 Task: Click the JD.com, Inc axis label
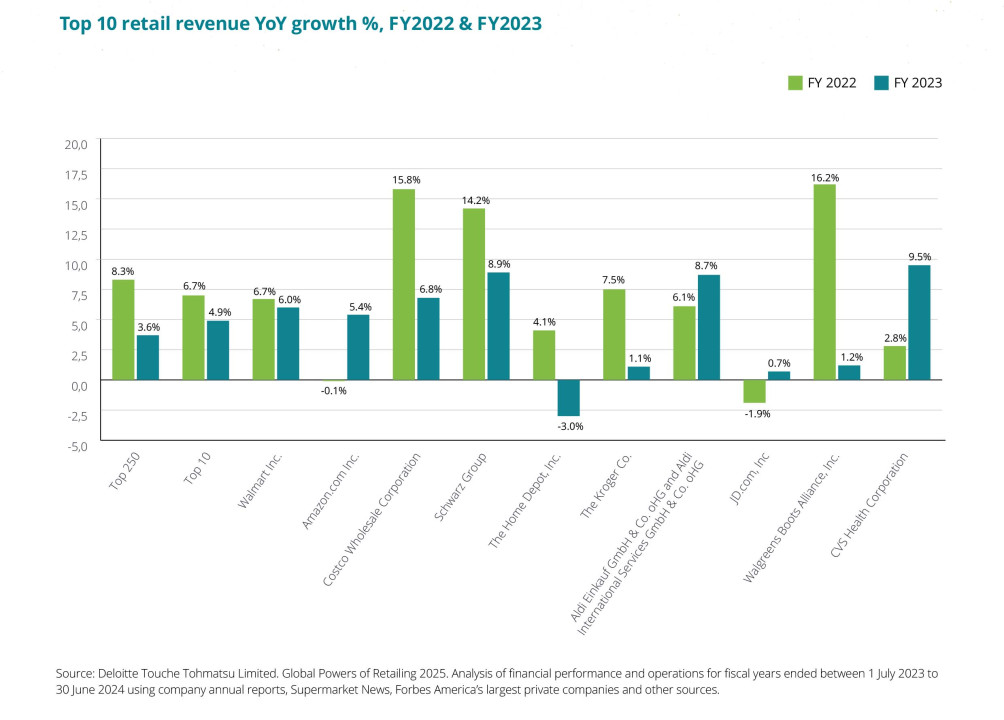(x=749, y=479)
